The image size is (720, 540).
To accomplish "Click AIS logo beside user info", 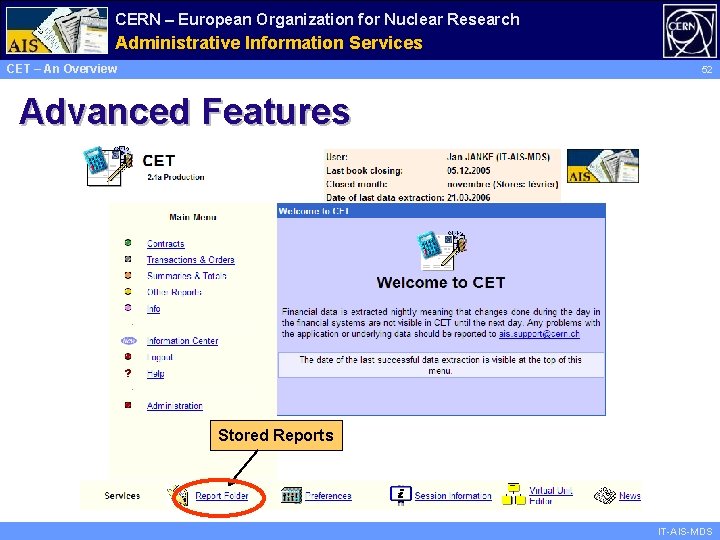I will tap(602, 166).
